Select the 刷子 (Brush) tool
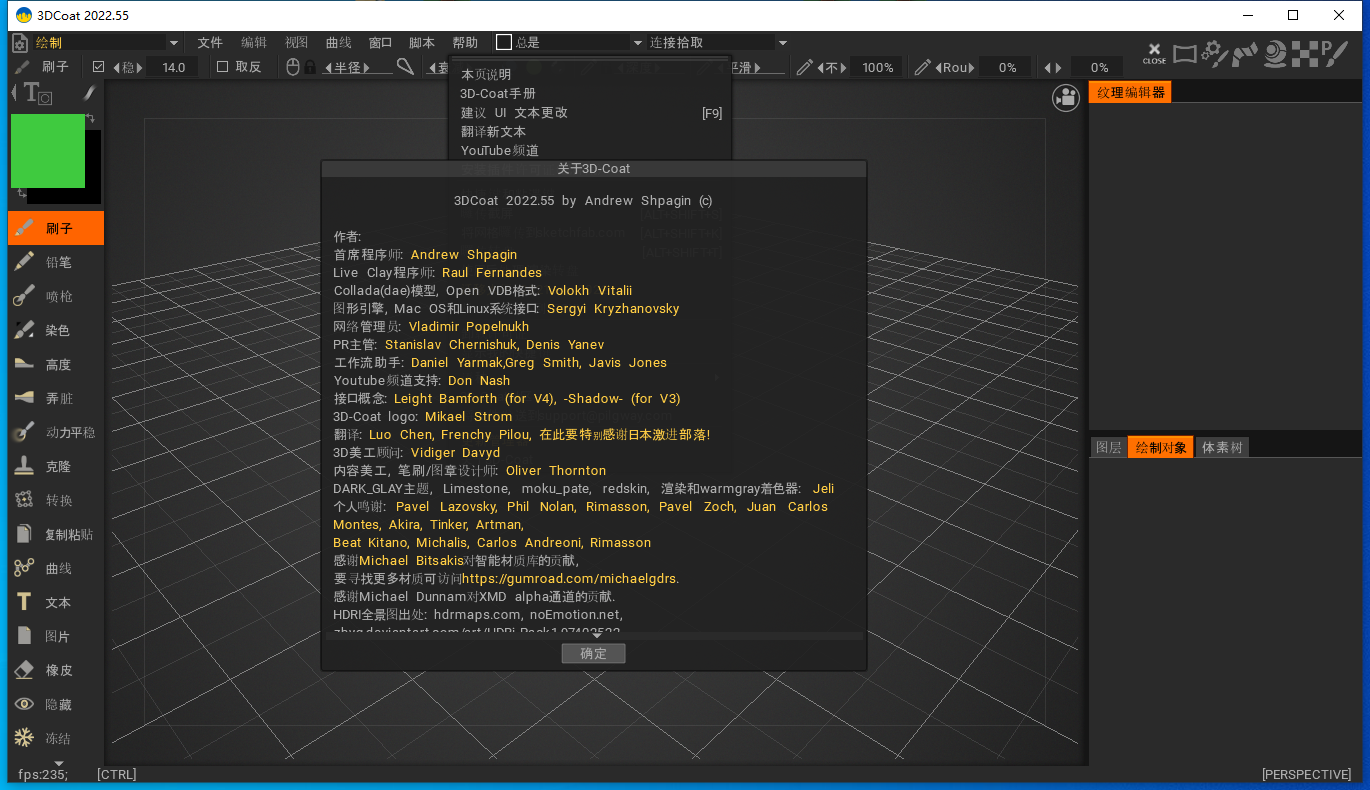 click(x=55, y=228)
